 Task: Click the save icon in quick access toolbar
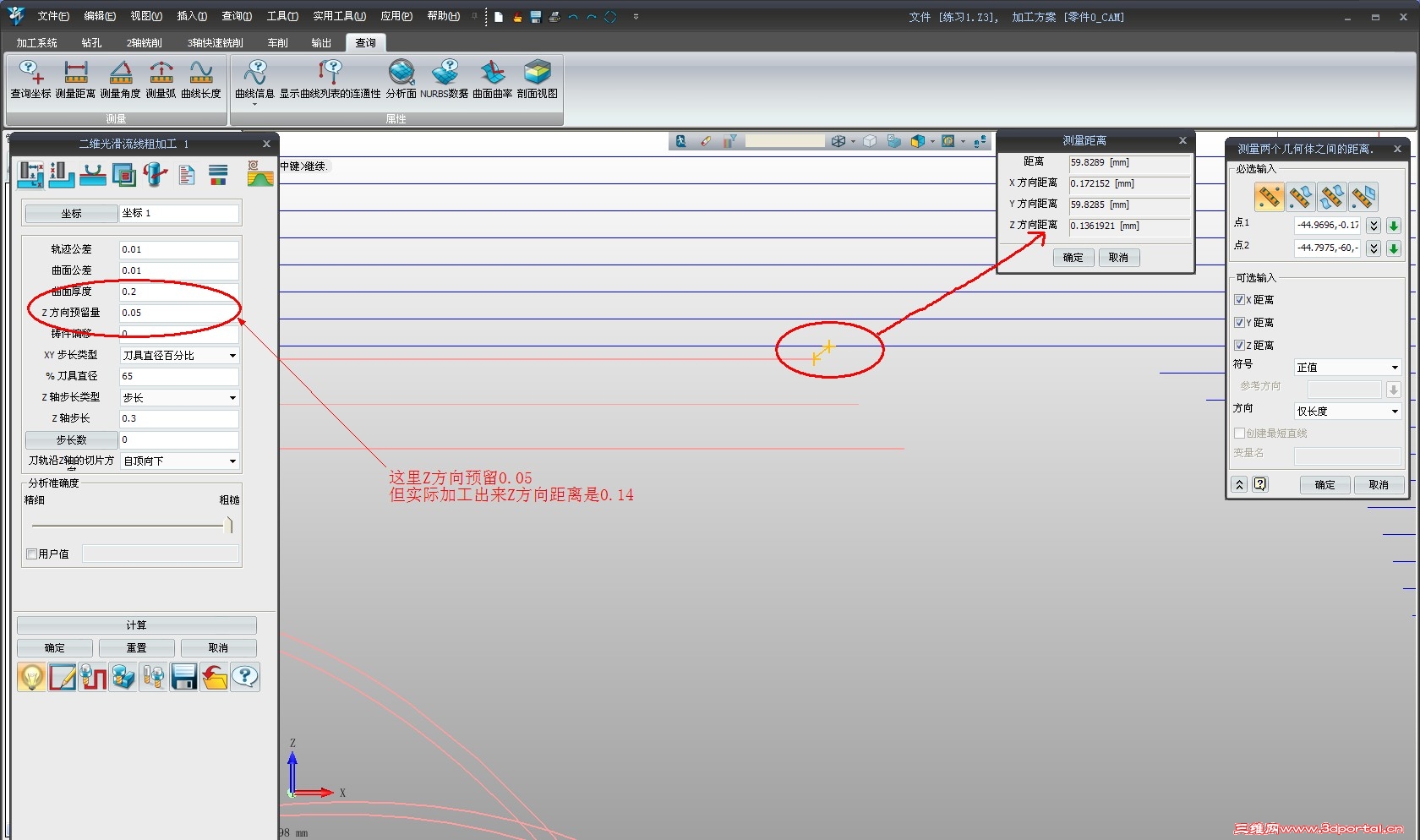pos(536,17)
